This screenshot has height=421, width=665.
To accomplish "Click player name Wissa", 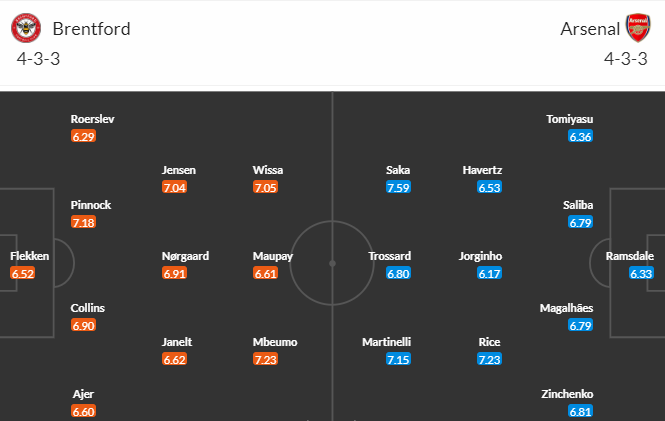I will 268,170.
